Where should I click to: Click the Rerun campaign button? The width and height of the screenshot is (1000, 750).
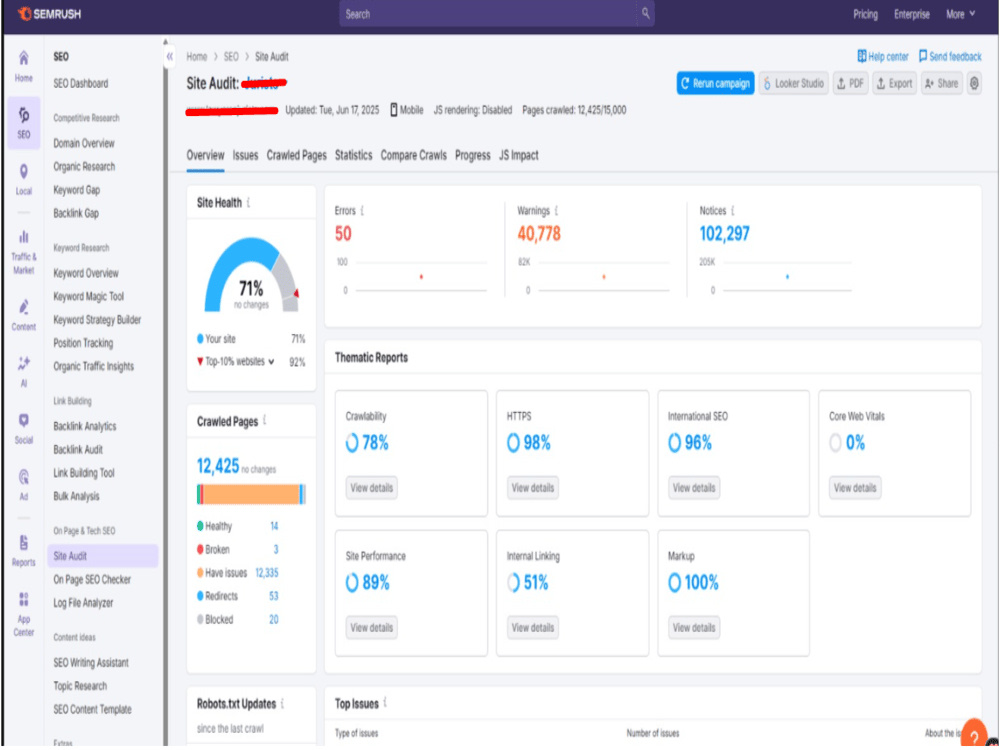pos(716,83)
